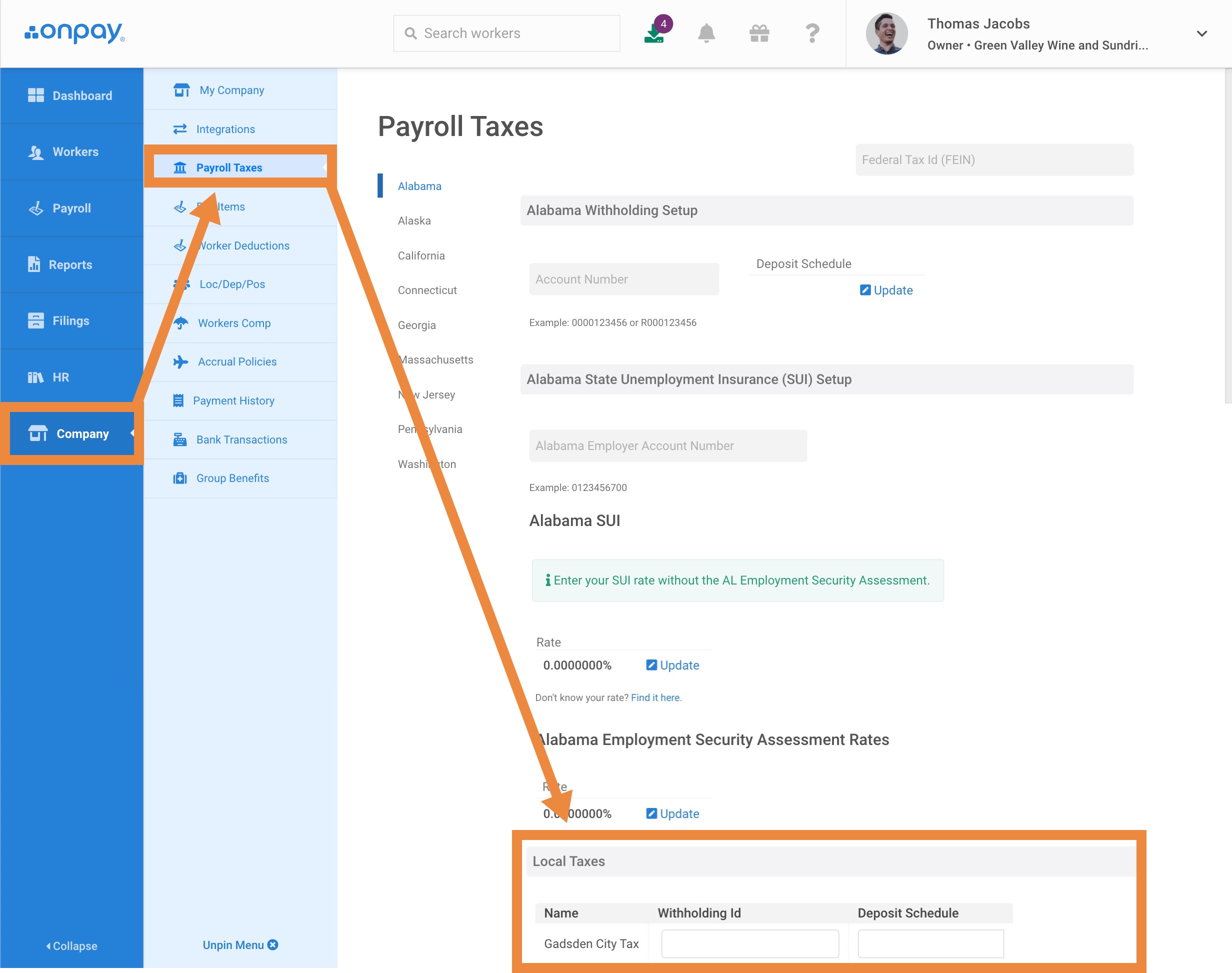Click the HR books icon
This screenshot has width=1232, height=973.
pos(36,377)
